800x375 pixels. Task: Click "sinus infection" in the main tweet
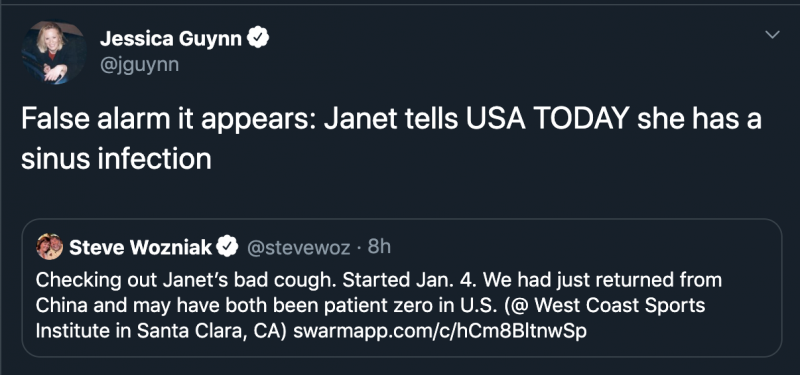point(116,159)
